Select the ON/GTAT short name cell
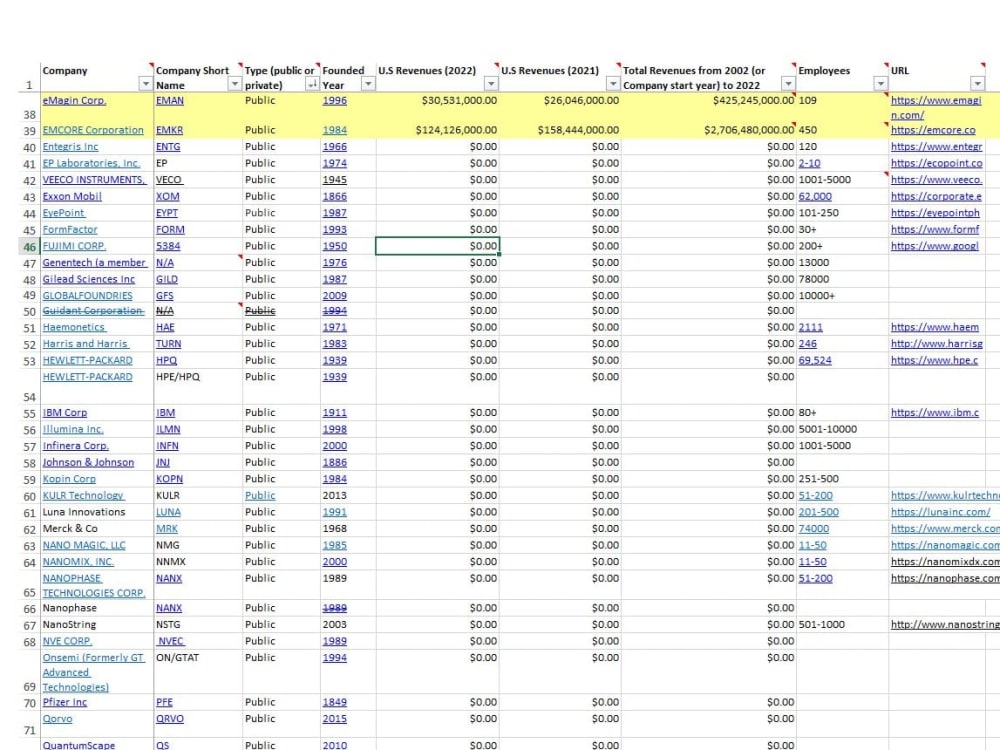 (x=198, y=672)
